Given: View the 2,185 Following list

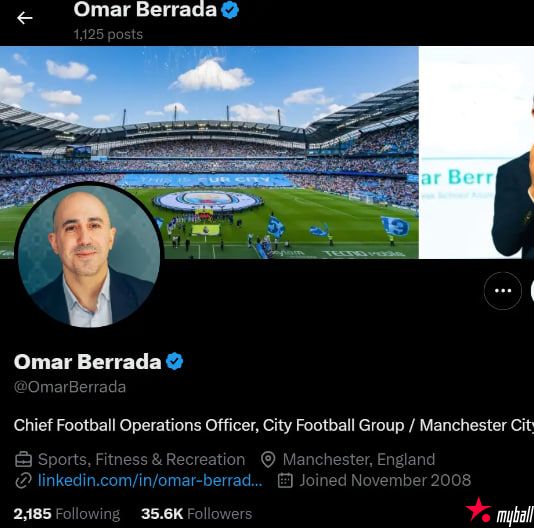Looking at the screenshot, I should (67, 514).
